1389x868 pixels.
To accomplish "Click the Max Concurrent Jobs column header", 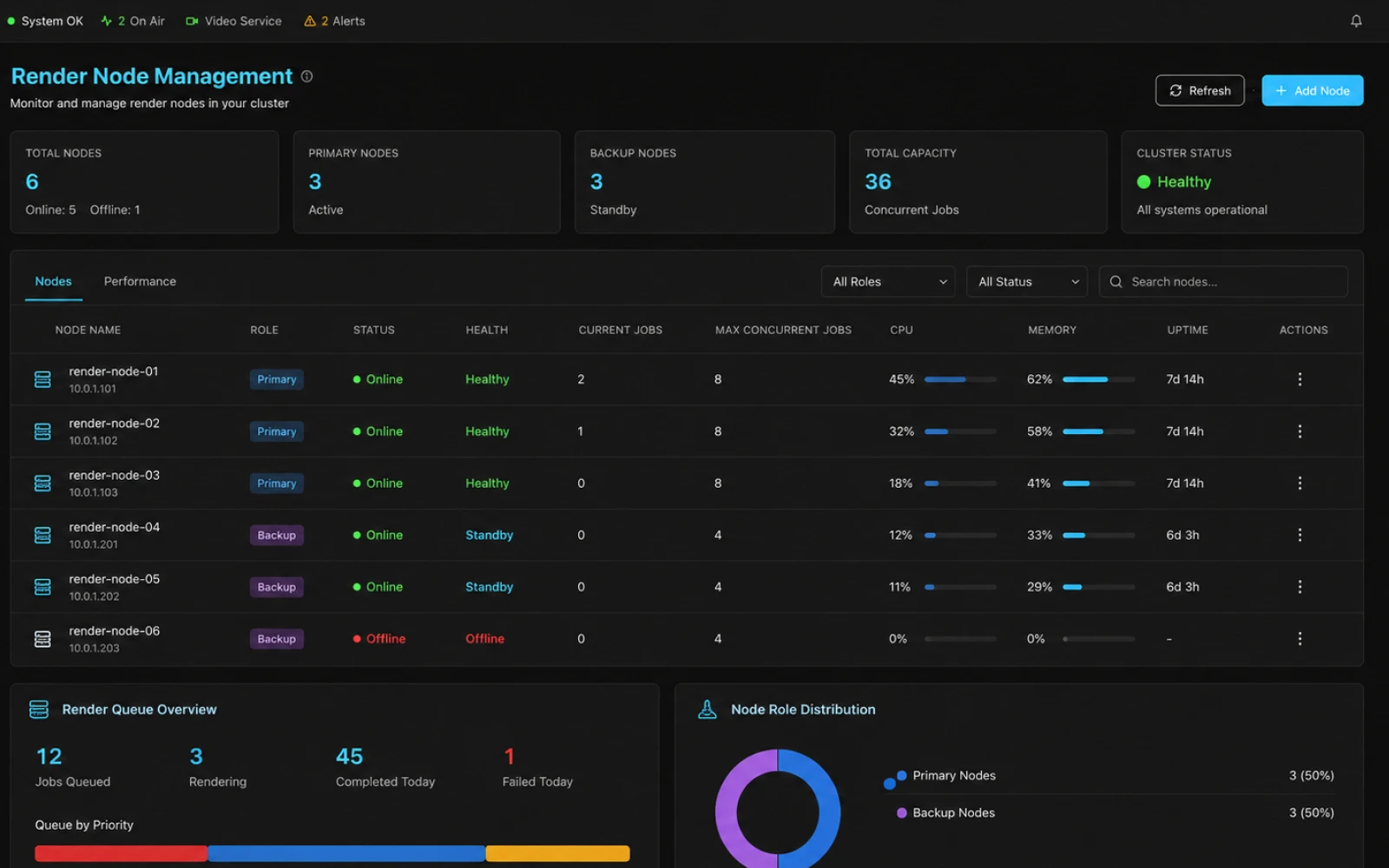I will tap(783, 330).
